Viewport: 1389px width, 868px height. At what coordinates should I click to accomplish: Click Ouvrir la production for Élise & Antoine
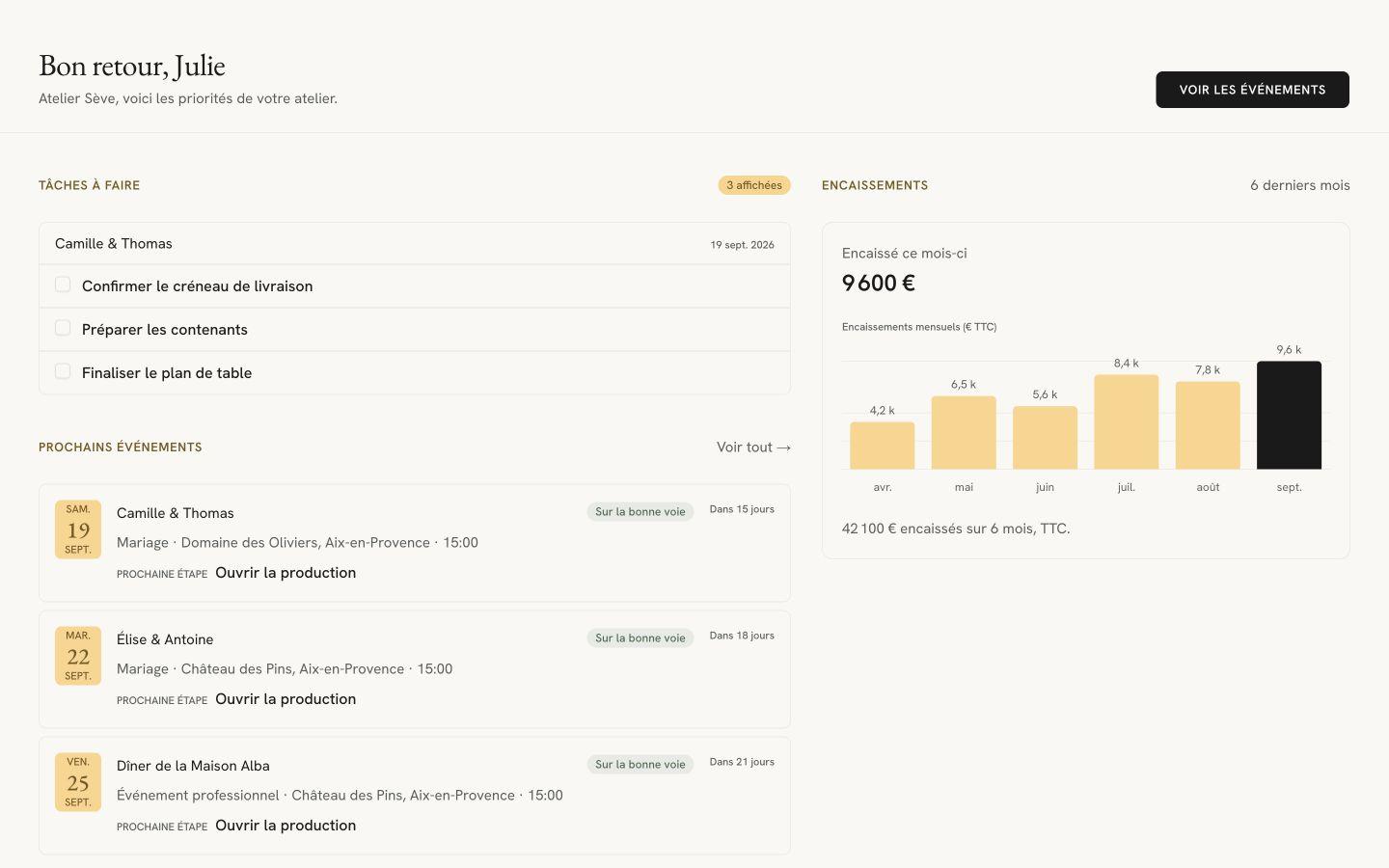286,699
